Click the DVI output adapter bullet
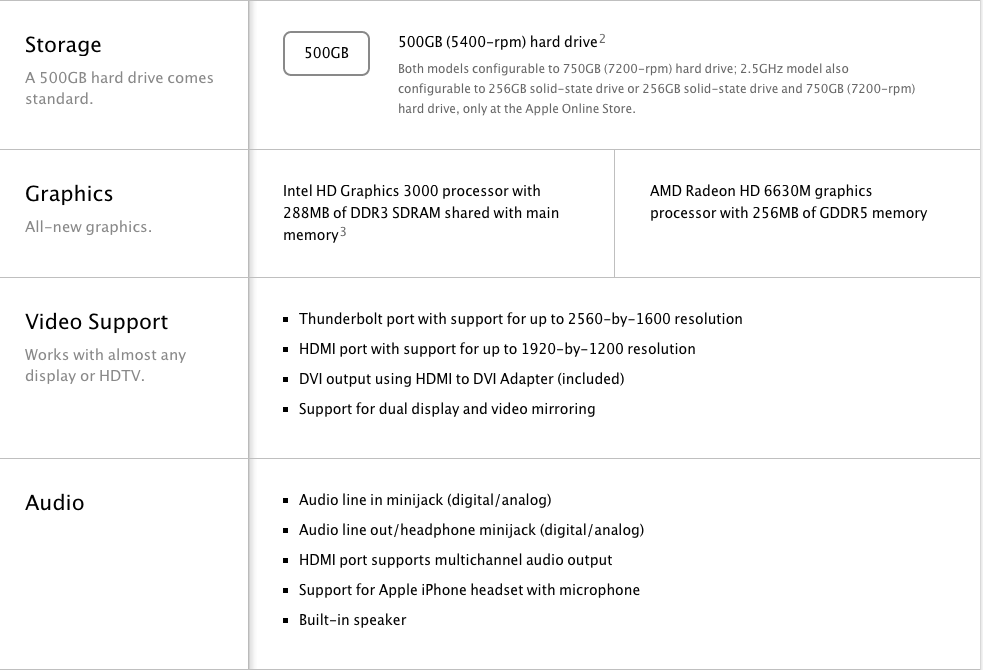This screenshot has width=983, height=670. click(x=461, y=379)
